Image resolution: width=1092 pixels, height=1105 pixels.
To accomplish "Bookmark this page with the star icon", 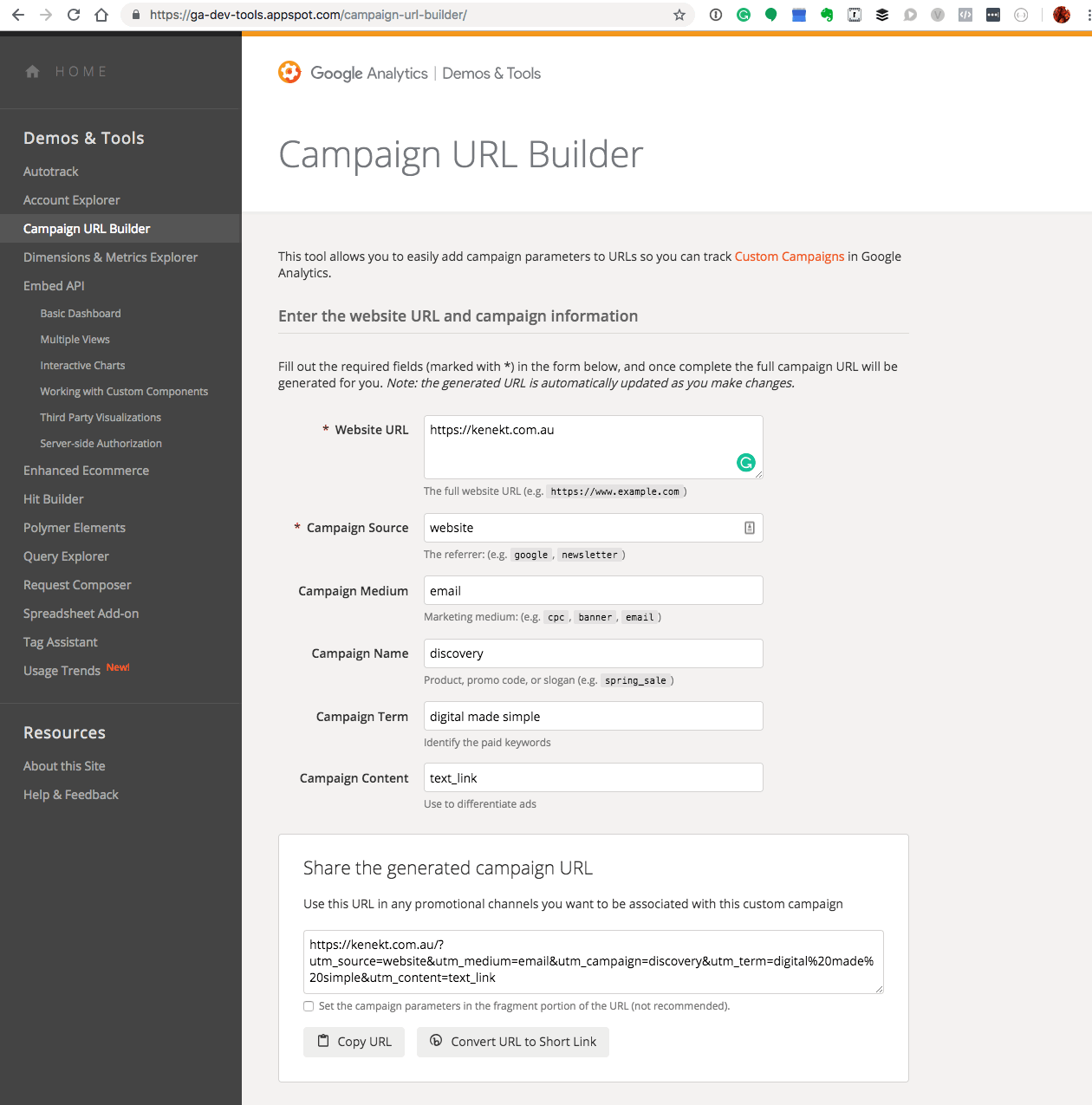I will (679, 15).
